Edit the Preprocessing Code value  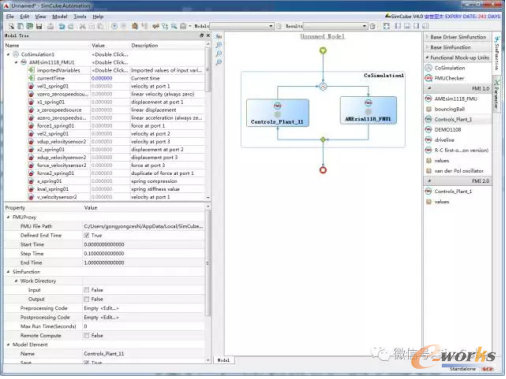tap(144, 308)
